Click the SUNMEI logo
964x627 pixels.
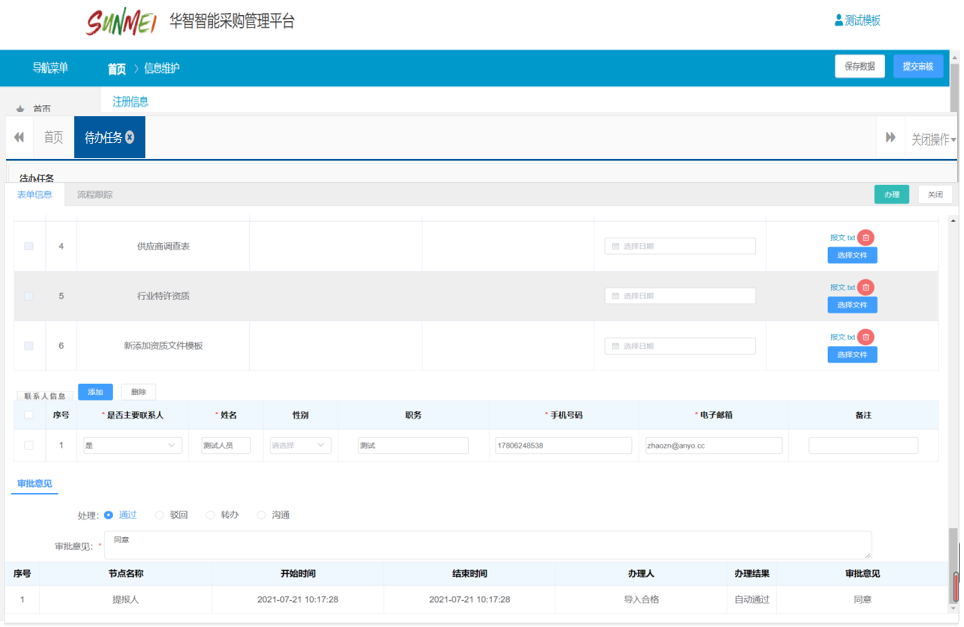pyautogui.click(x=121, y=22)
